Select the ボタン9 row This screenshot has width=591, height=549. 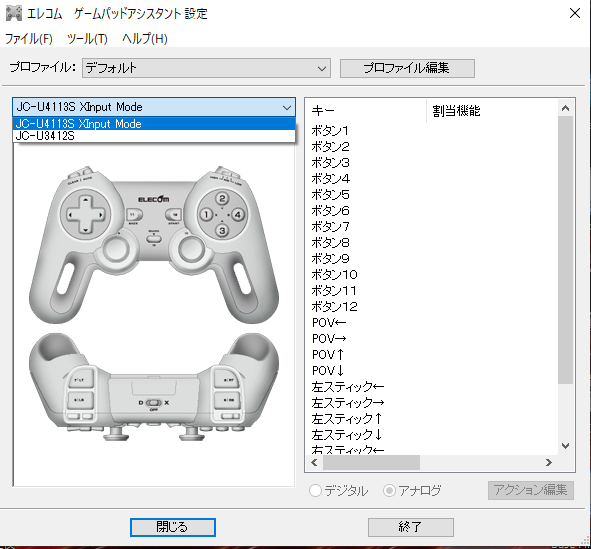pyautogui.click(x=432, y=259)
